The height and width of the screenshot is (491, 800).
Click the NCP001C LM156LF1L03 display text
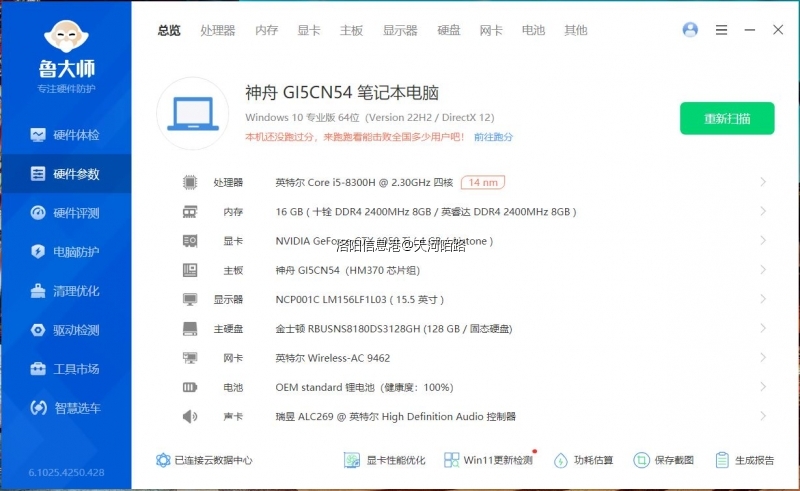pyautogui.click(x=360, y=300)
